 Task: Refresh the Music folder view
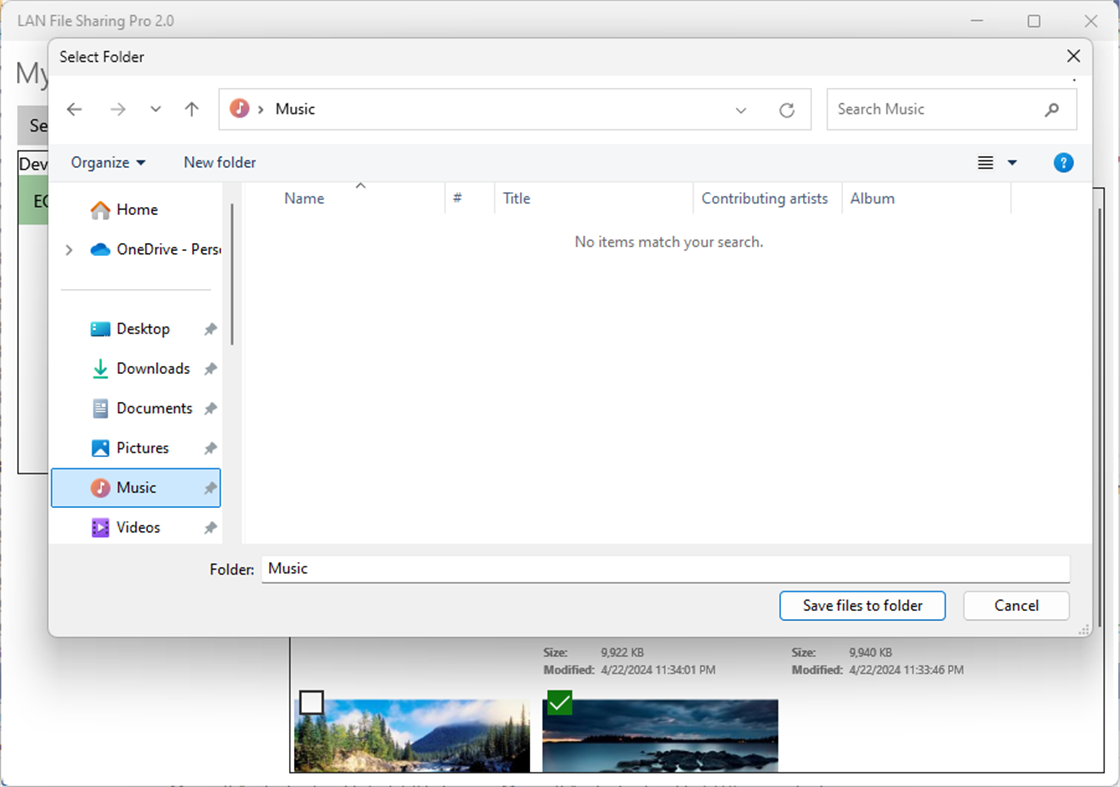787,109
